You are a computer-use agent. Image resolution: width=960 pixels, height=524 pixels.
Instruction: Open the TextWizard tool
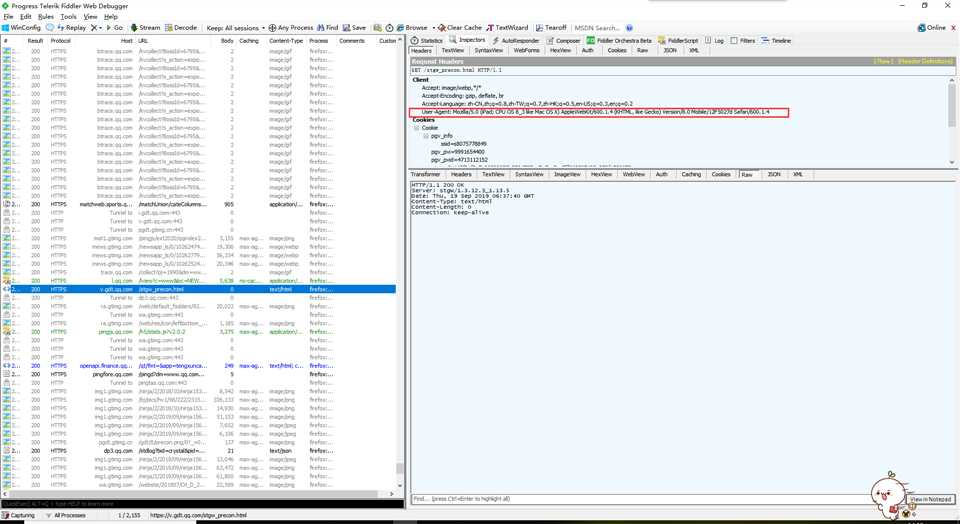(507, 28)
